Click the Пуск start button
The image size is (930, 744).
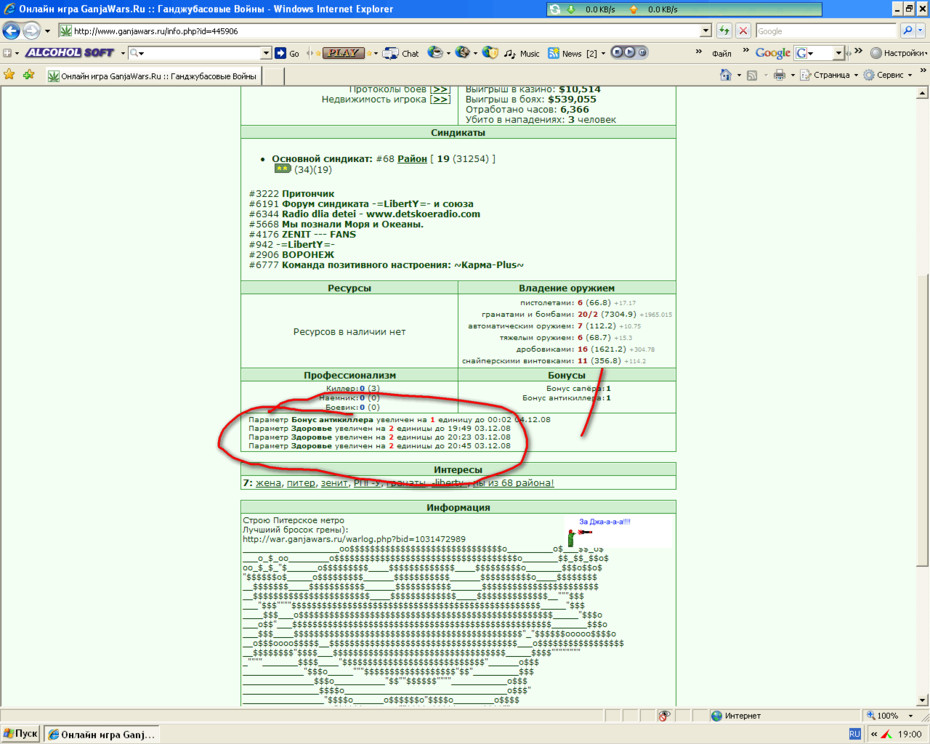point(21,734)
